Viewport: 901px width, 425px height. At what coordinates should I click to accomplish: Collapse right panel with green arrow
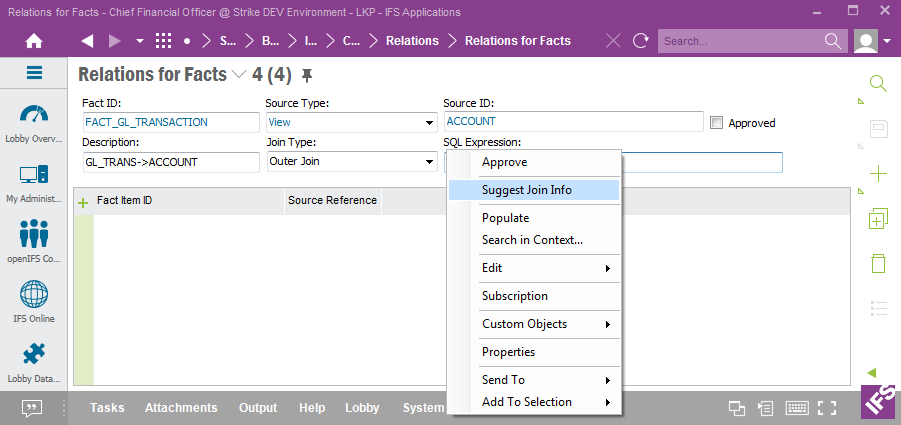(x=872, y=373)
